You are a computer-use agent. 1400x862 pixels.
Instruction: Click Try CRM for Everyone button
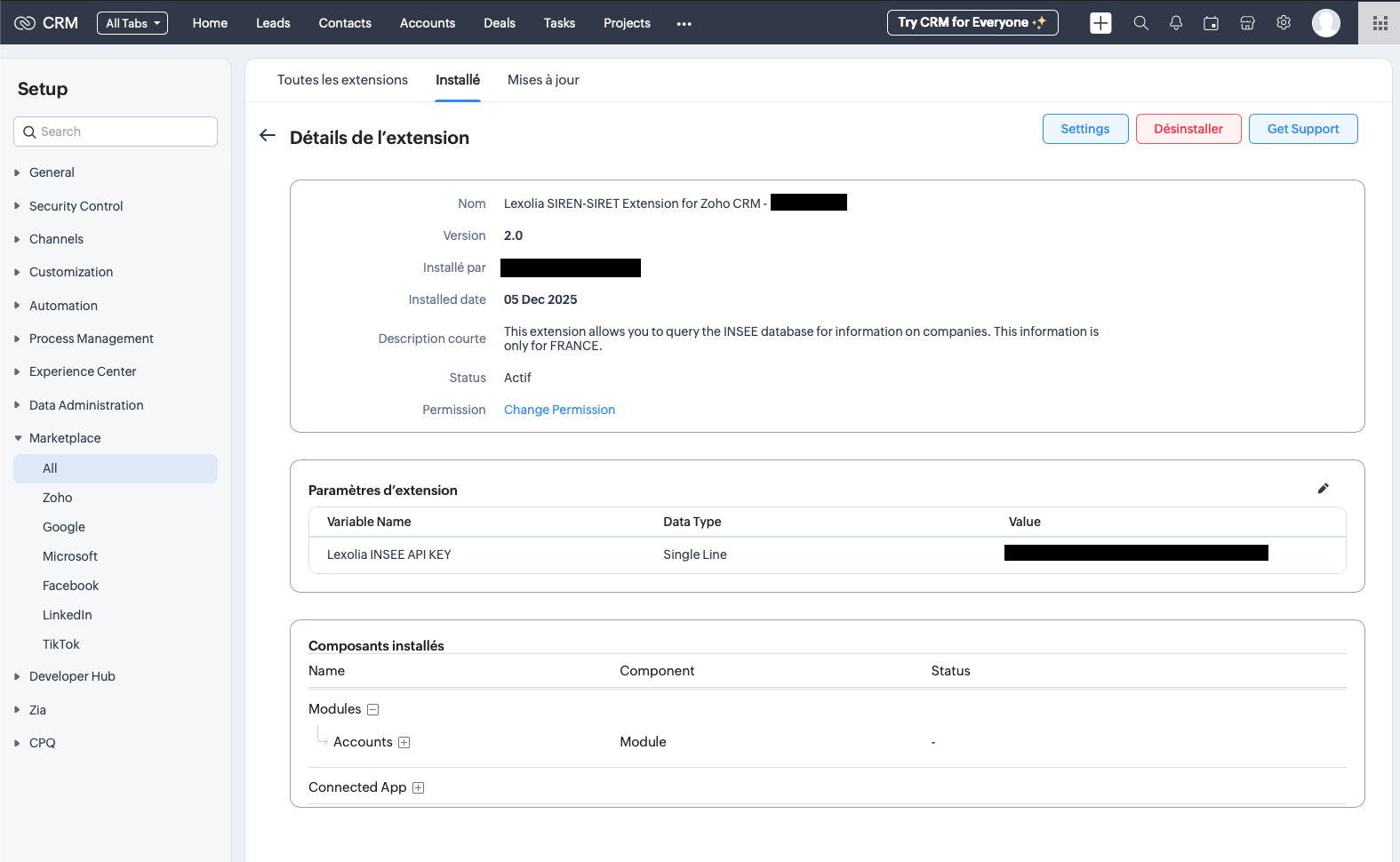point(972,23)
